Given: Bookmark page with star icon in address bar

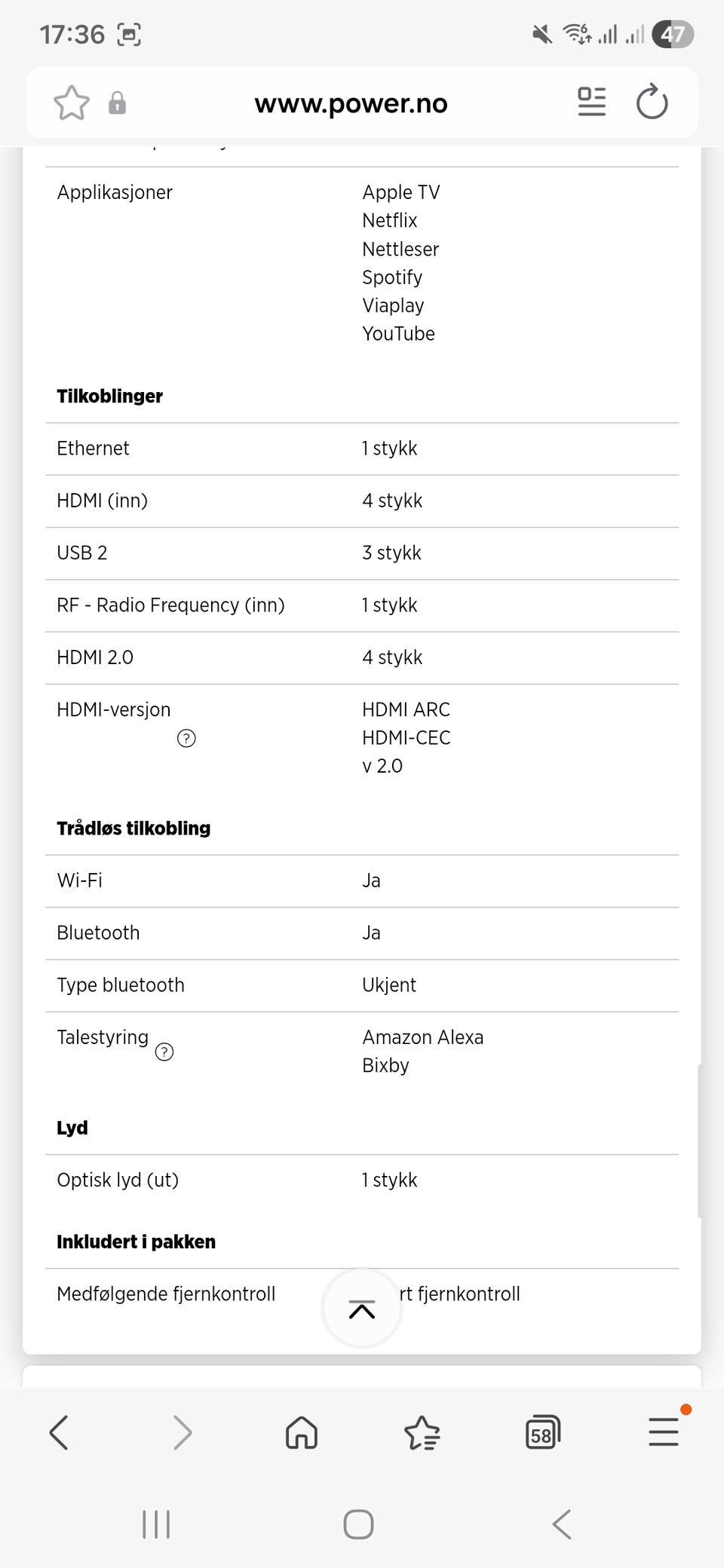Looking at the screenshot, I should 72,103.
